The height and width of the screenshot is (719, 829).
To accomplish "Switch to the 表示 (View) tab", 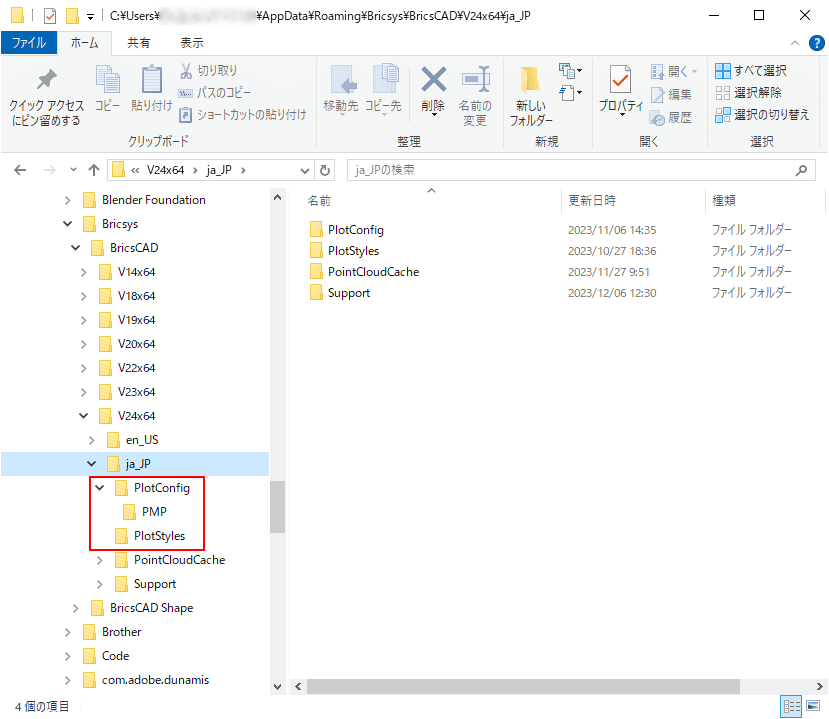I will tap(192, 43).
